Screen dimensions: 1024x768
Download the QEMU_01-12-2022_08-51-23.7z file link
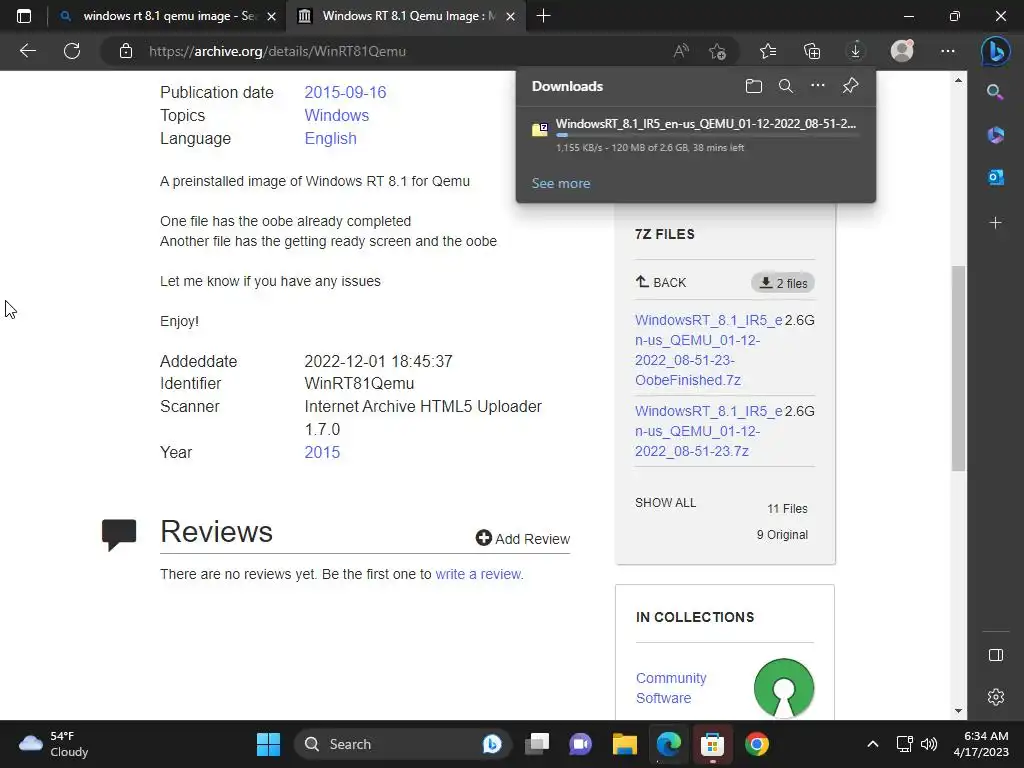pyautogui.click(x=709, y=431)
